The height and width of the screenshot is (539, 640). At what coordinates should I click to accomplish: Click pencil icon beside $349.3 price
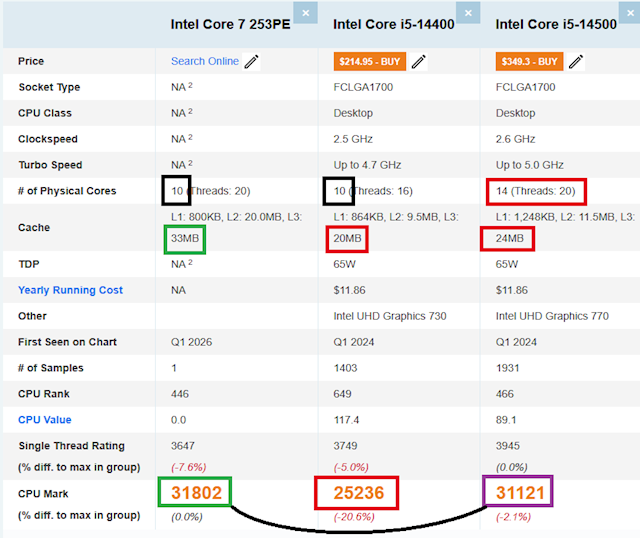pos(576,62)
